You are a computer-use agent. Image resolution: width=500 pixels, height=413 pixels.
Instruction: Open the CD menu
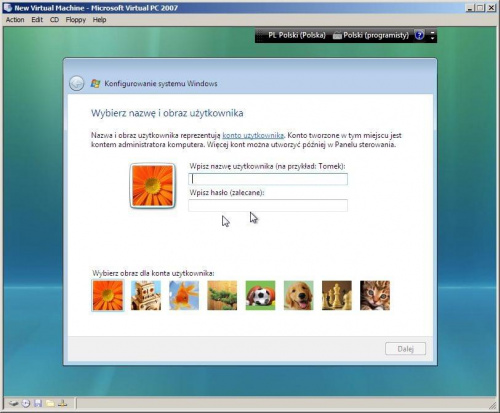(x=54, y=20)
